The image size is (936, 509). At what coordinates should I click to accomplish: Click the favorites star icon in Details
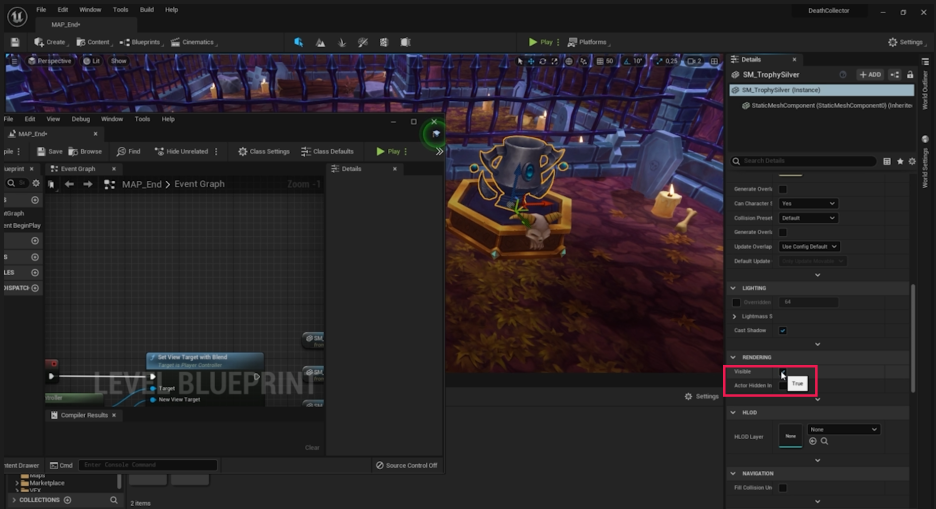pos(900,161)
